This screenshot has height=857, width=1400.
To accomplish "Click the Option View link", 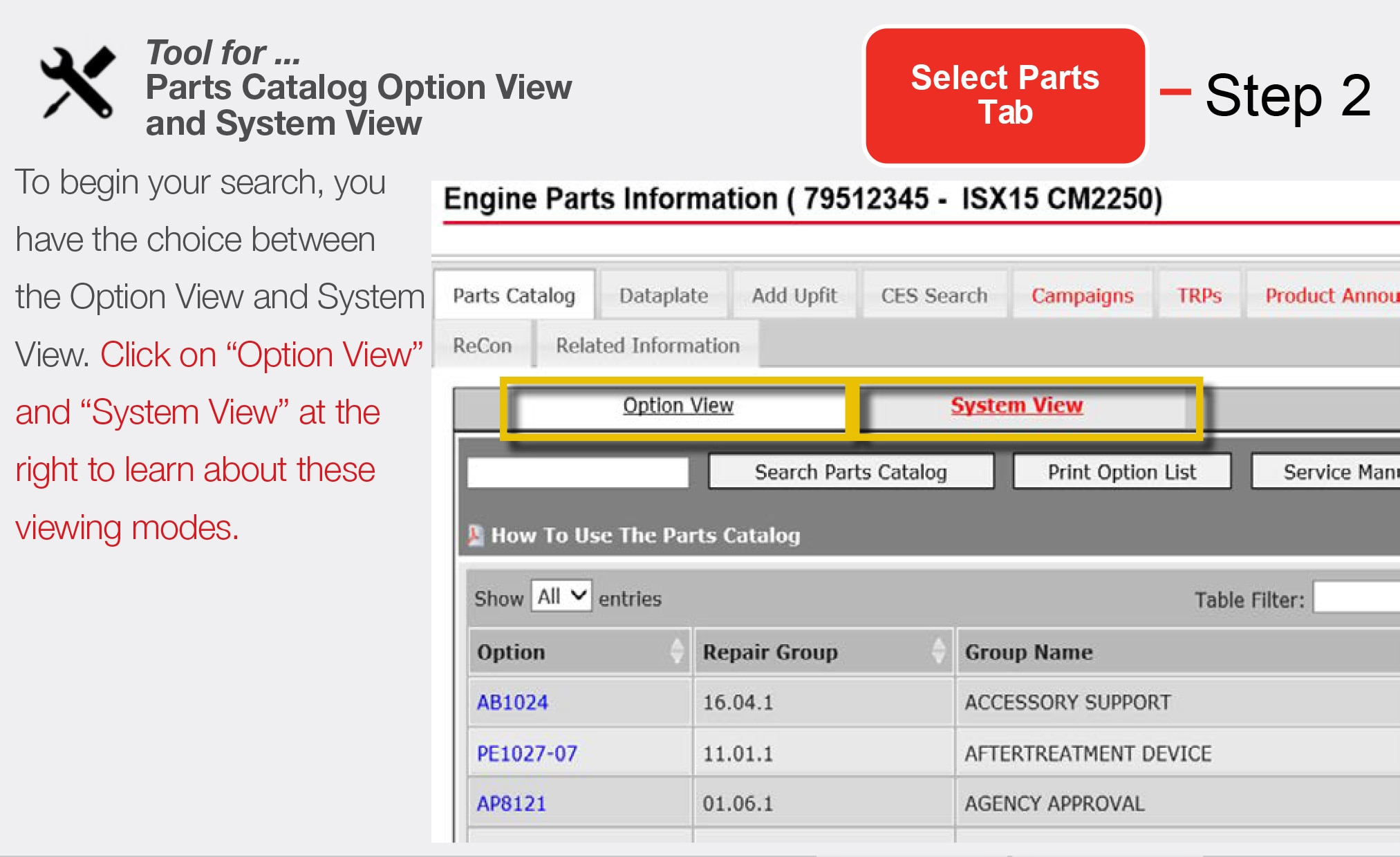I will coord(678,406).
